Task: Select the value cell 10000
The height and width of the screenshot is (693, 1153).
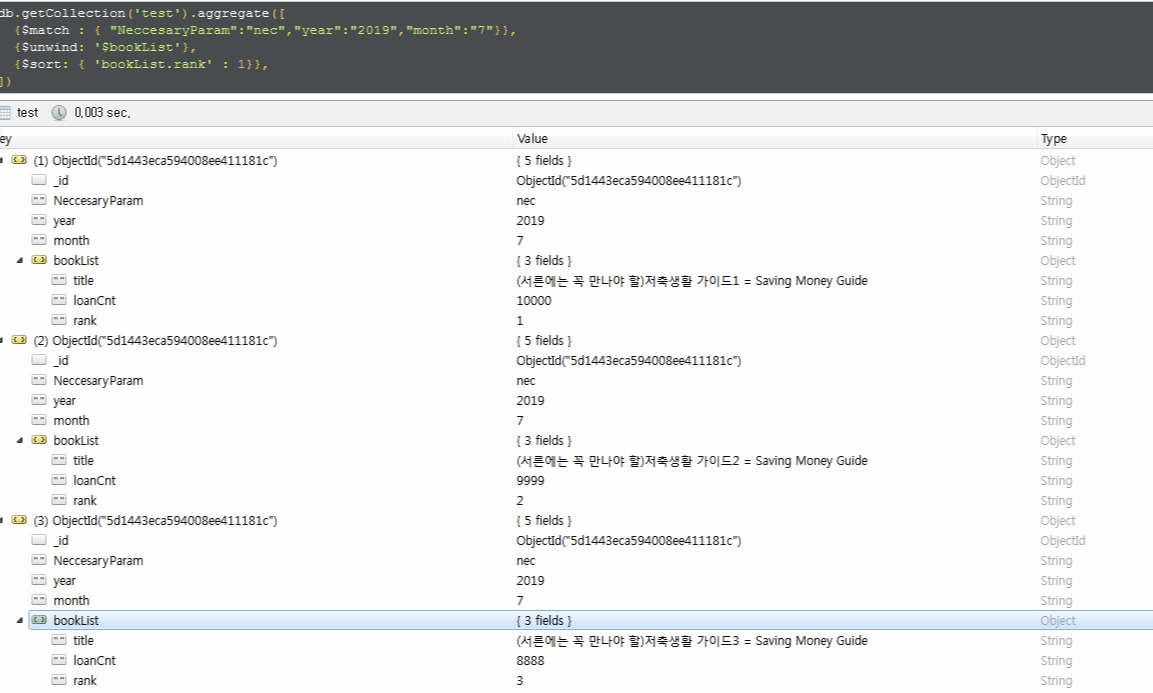Action: 534,301
